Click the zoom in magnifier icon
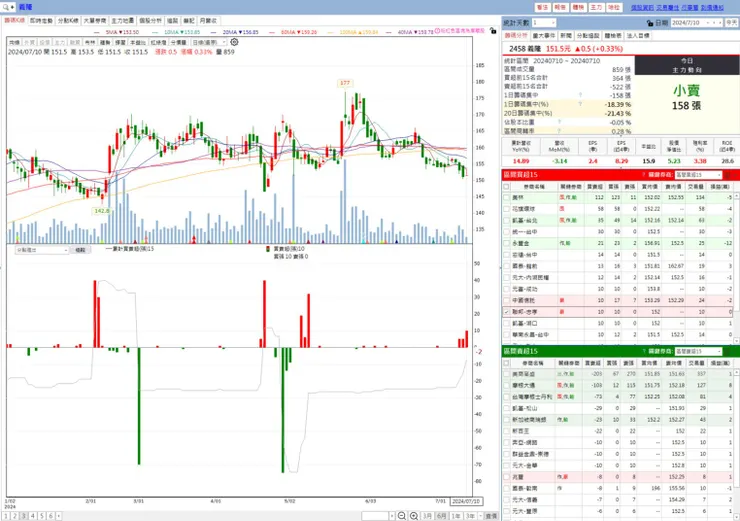740x521 pixels. pos(414,516)
